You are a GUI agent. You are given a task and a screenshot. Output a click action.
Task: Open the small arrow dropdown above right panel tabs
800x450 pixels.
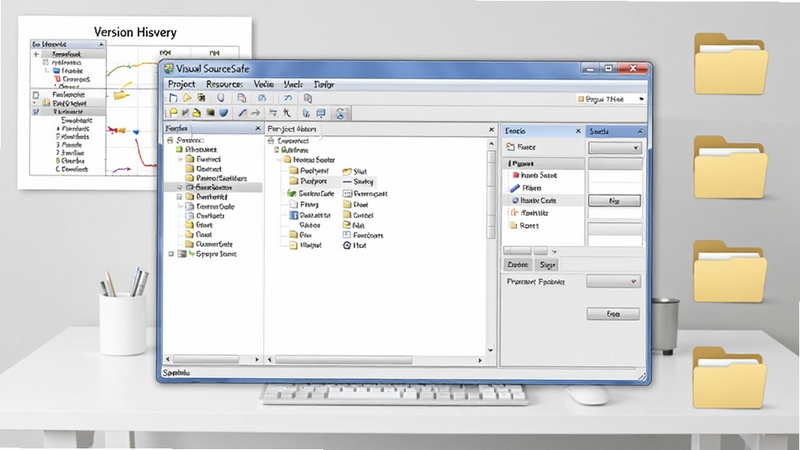coord(554,252)
